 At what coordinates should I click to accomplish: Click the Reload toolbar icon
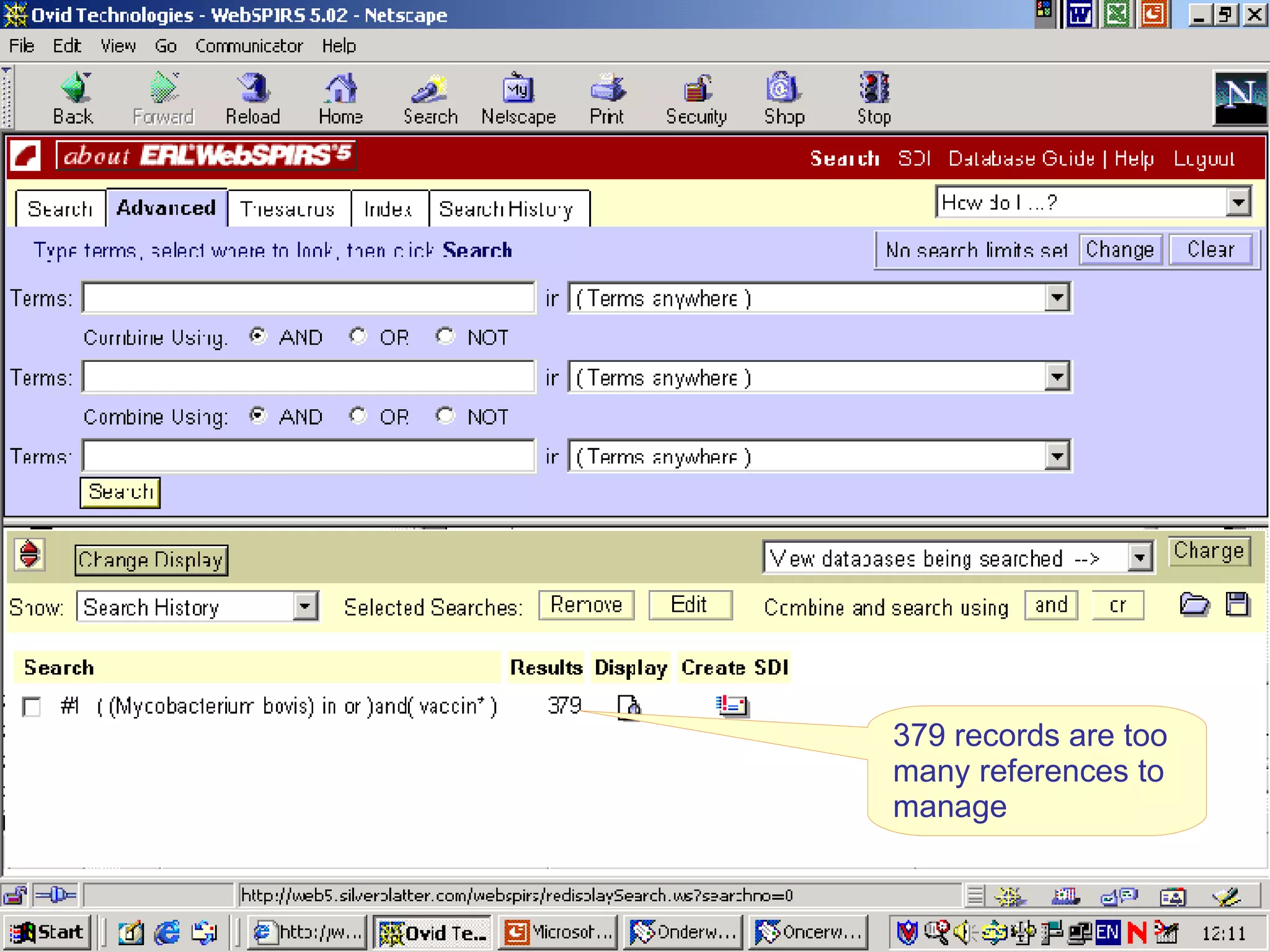click(x=253, y=99)
